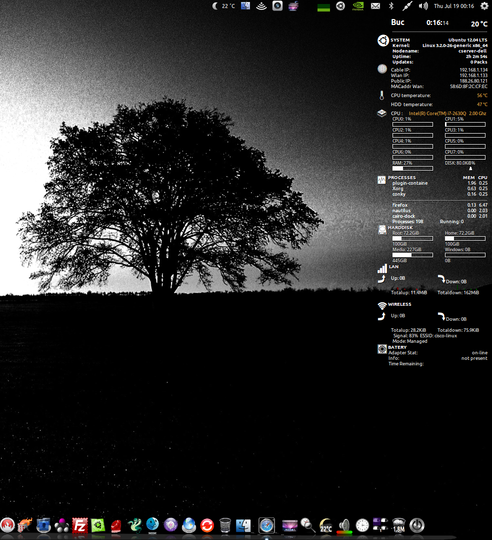Click the wireless signal icon beside WIRELESS

(382, 305)
